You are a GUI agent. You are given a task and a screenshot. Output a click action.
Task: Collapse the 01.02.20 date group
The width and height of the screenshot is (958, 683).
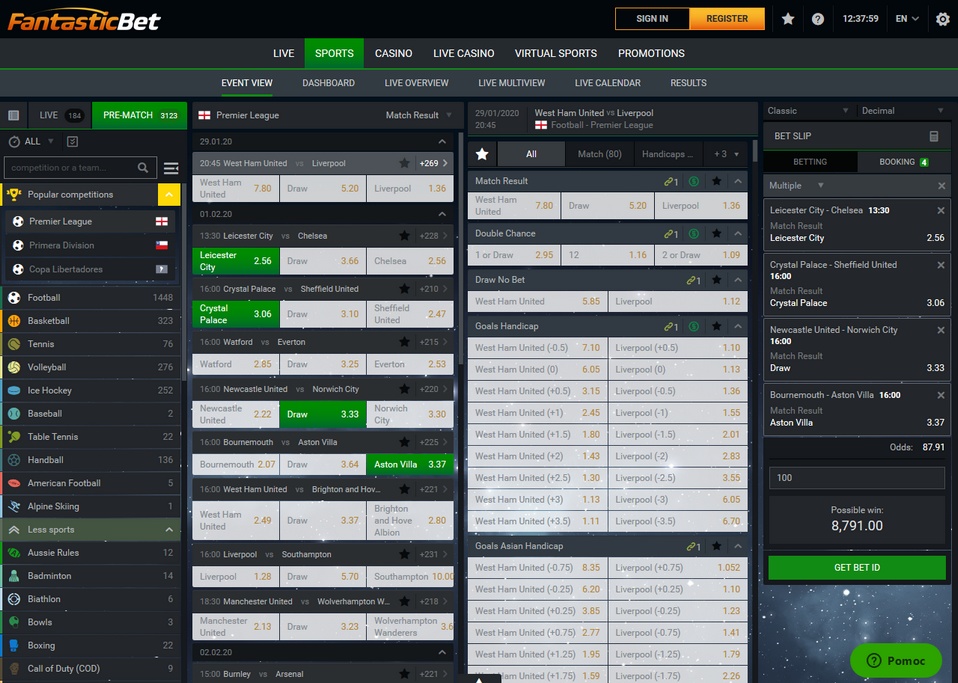pos(442,214)
